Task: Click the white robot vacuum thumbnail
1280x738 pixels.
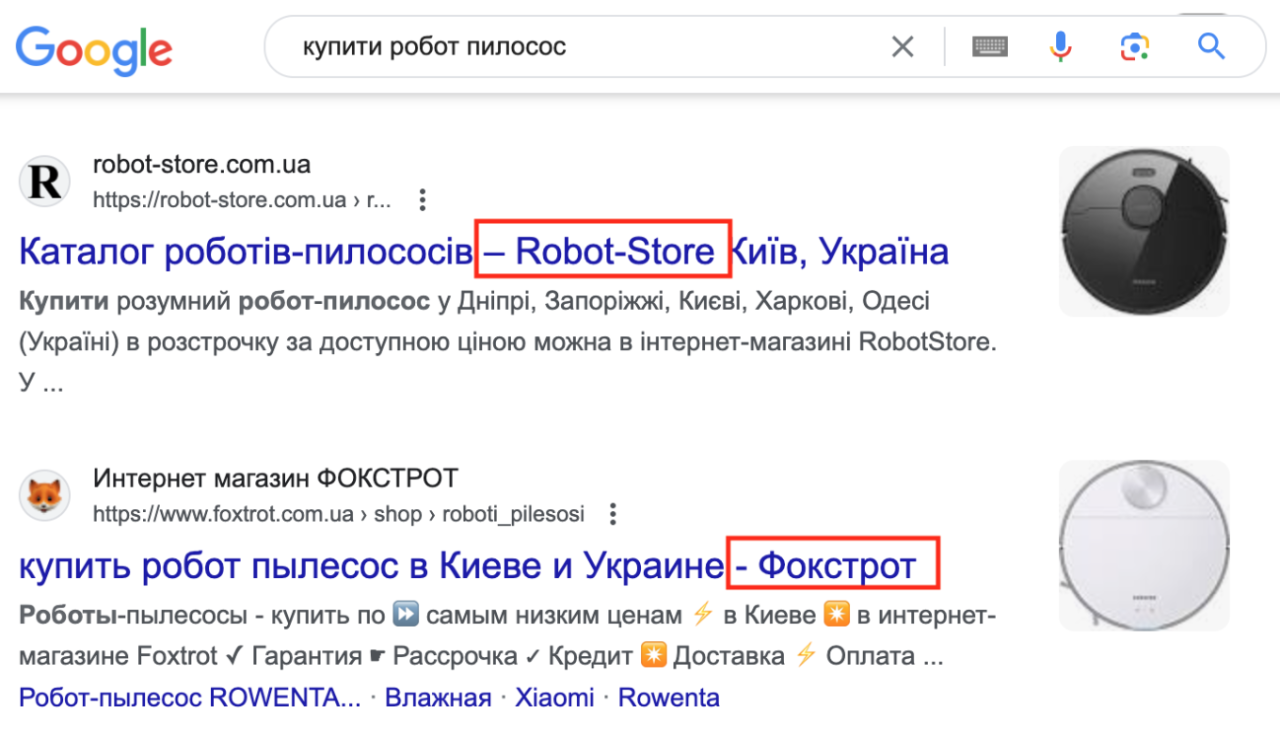Action: tap(1143, 545)
